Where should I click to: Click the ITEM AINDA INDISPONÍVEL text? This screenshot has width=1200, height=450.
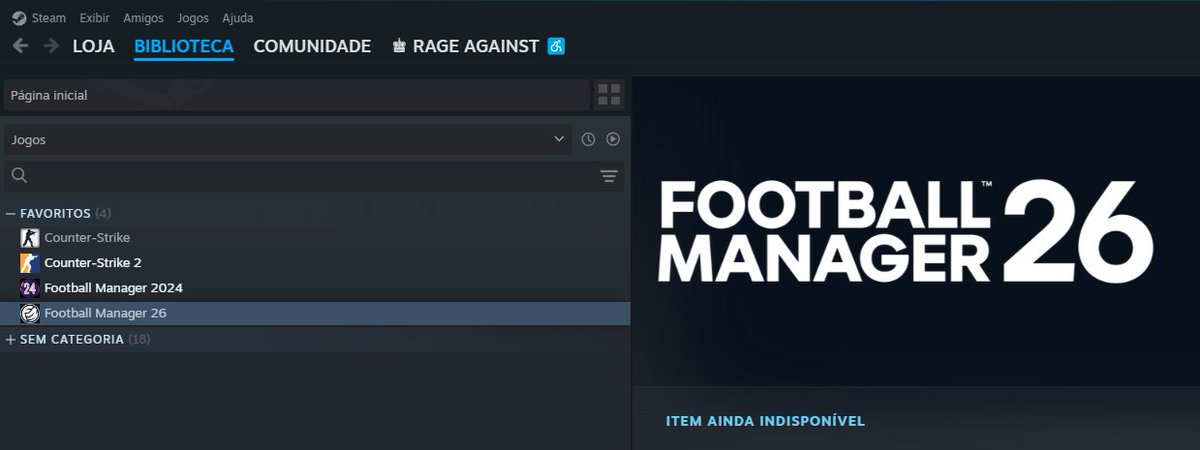(x=765, y=421)
